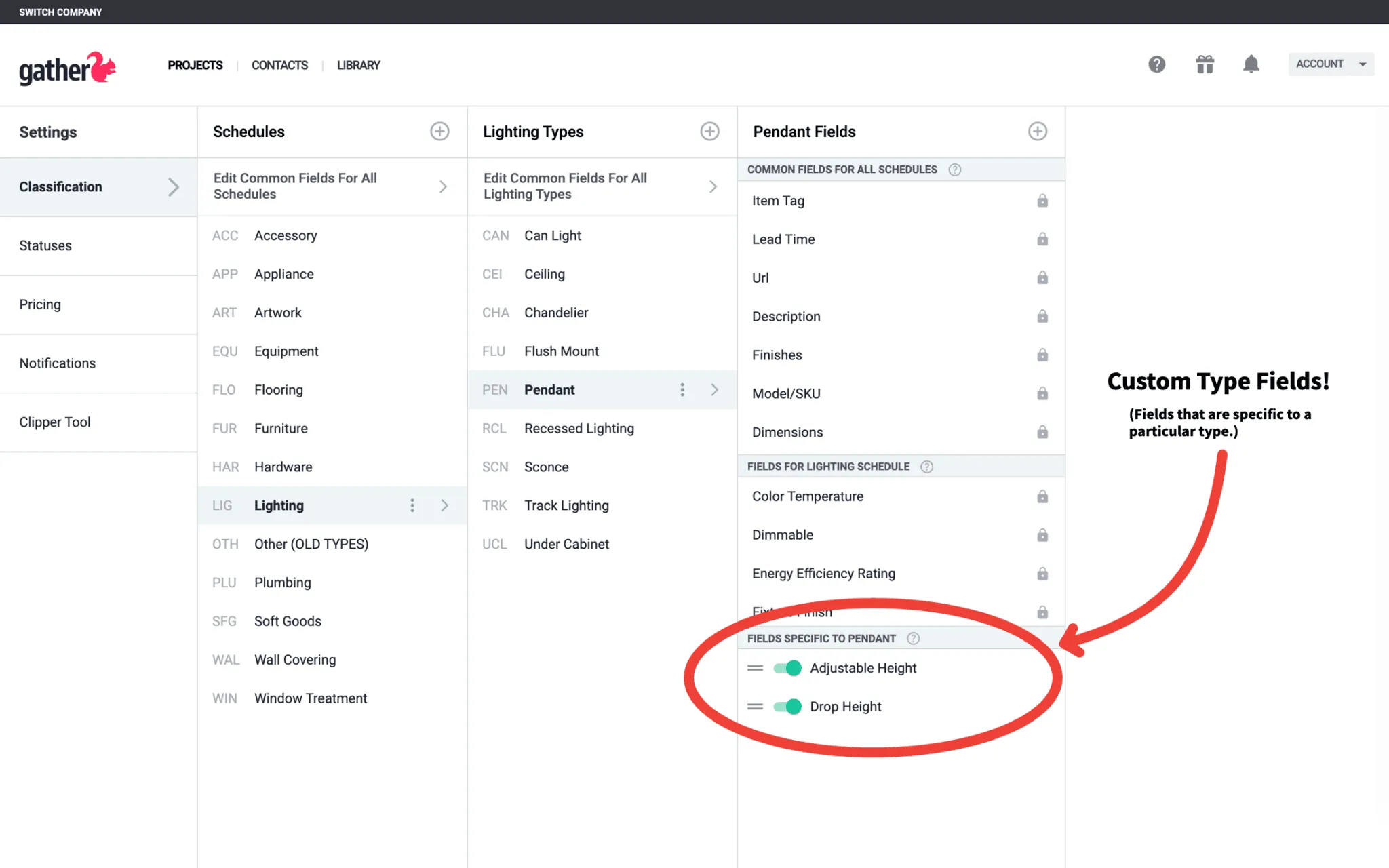The image size is (1389, 868).
Task: Open the Account dropdown
Action: click(1331, 64)
